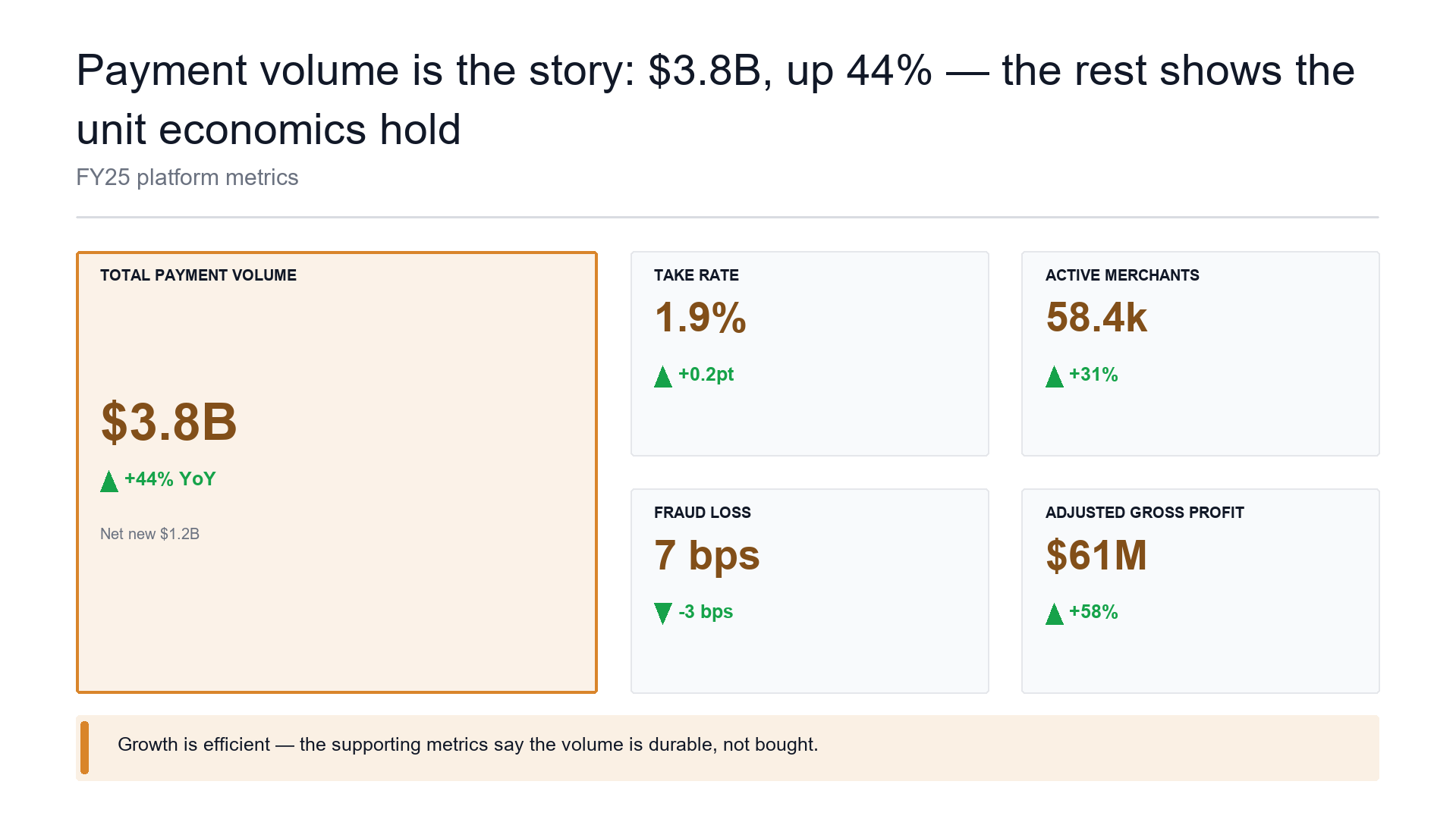Click the down triangle beside -3 bps
The width and height of the screenshot is (1456, 819).
[x=663, y=613]
